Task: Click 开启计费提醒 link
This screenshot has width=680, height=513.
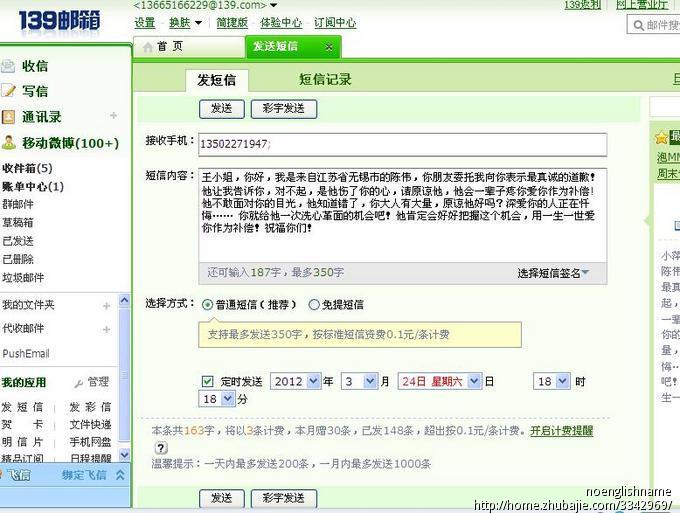Action: [562, 431]
